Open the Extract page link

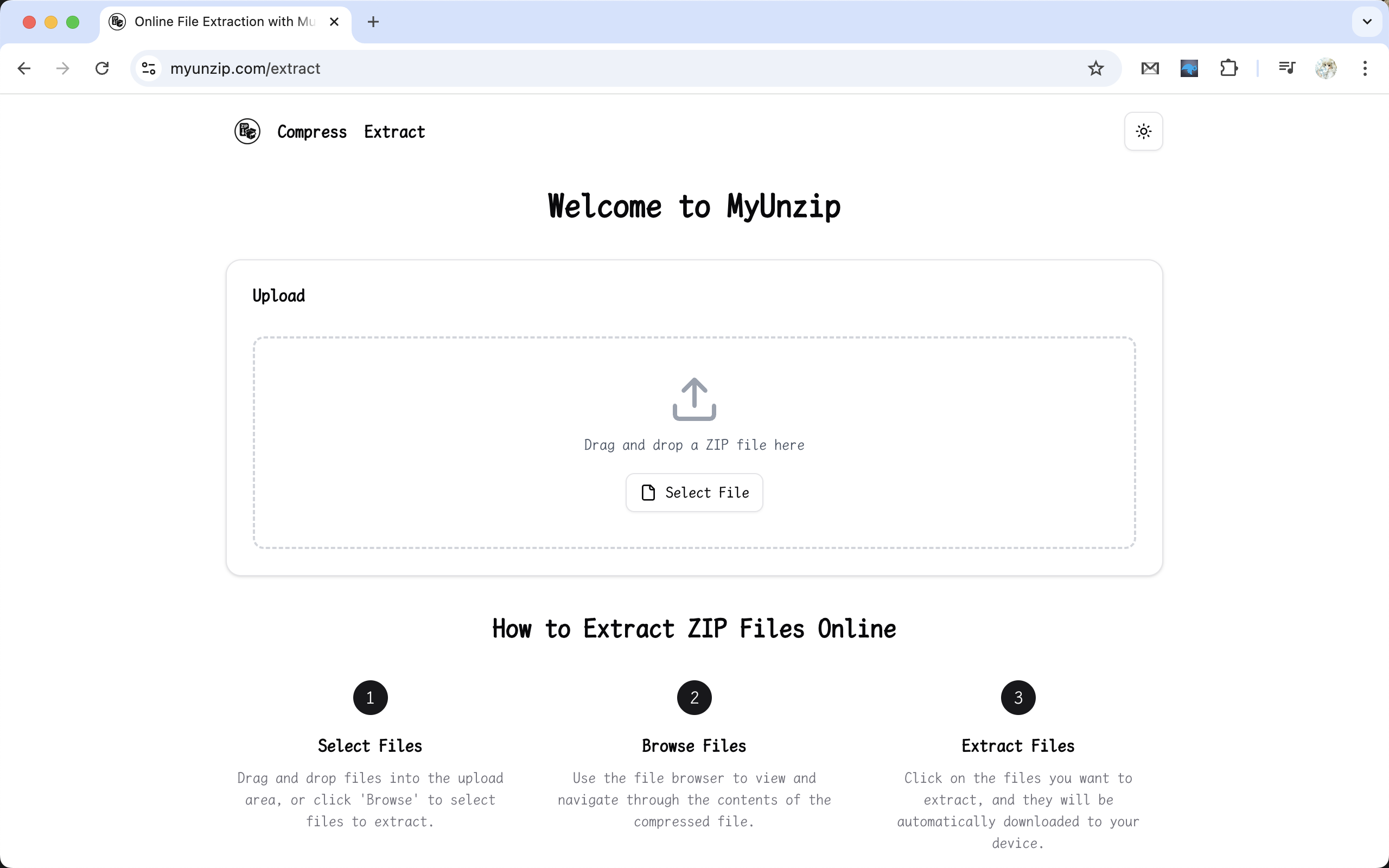(x=394, y=132)
